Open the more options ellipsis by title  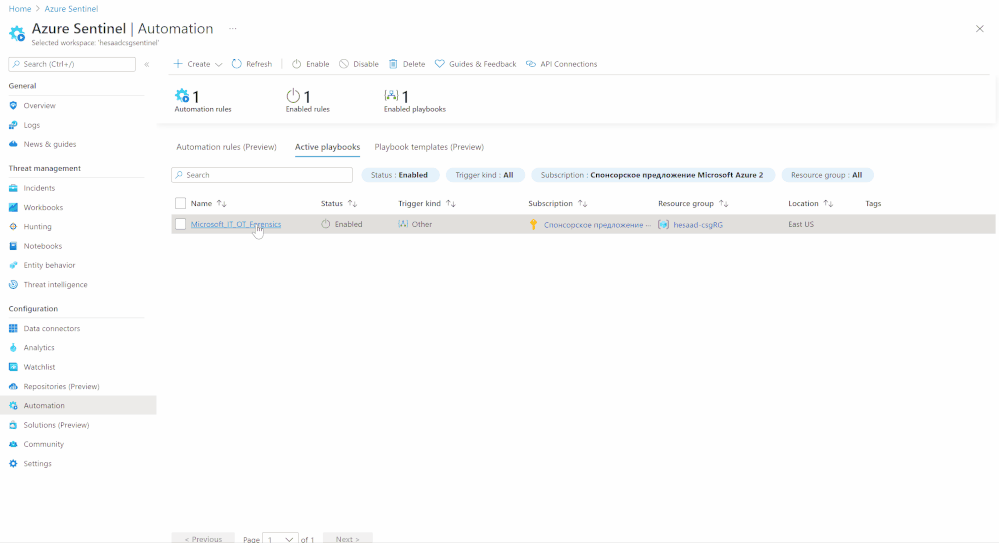point(233,29)
